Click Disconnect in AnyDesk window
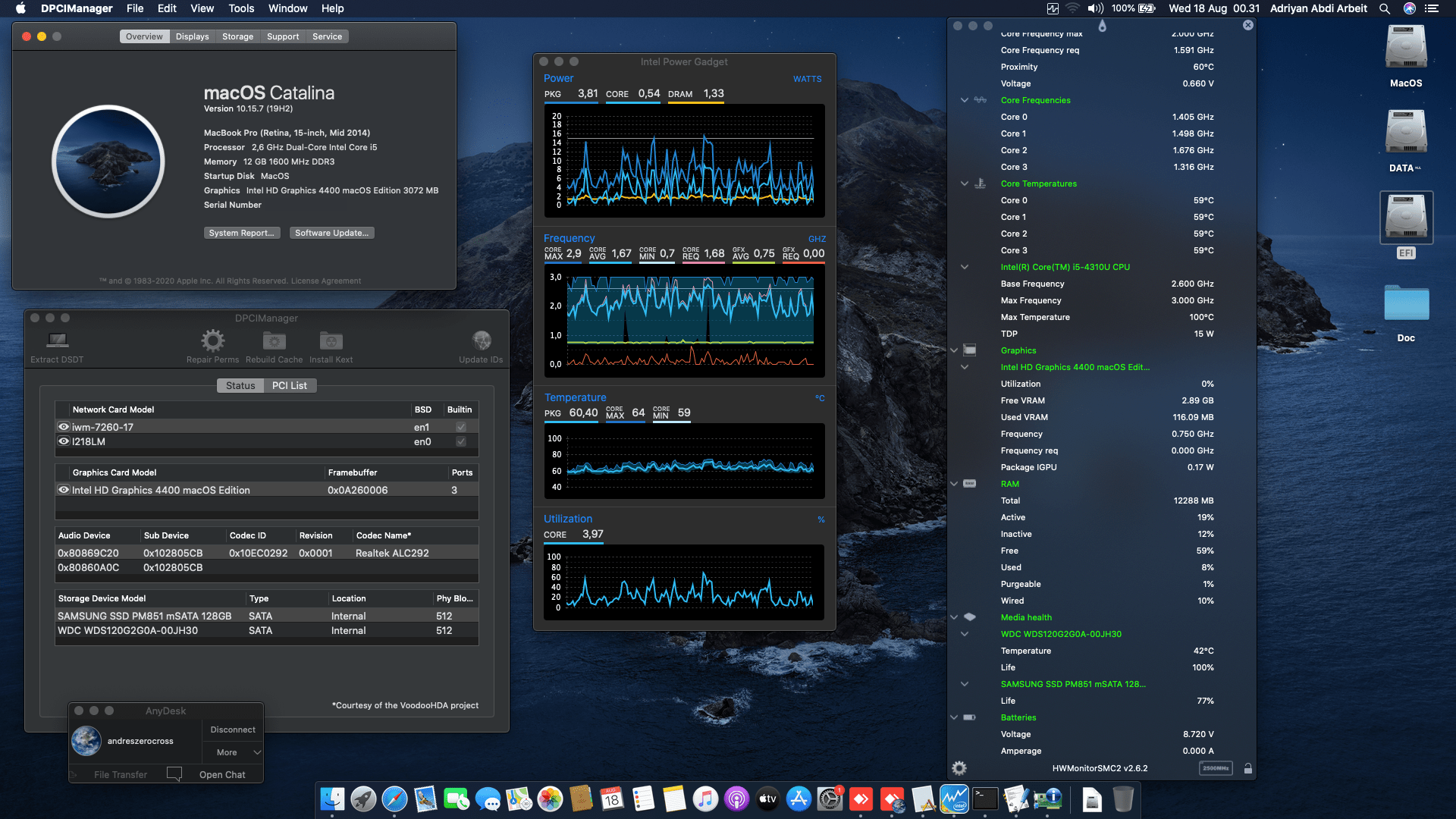 pos(233,730)
